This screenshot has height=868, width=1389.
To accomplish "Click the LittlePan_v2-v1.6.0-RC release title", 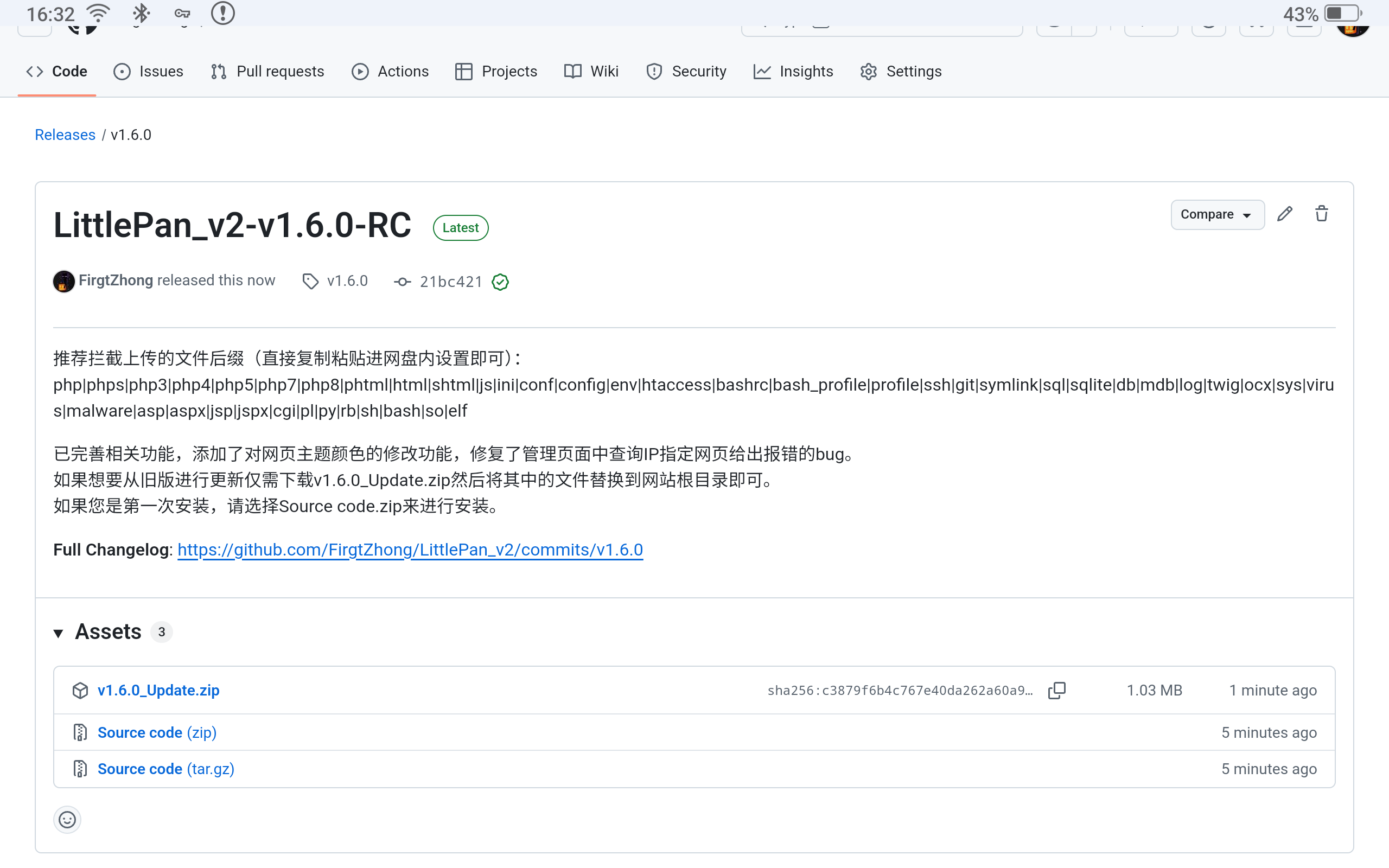I will tap(232, 225).
